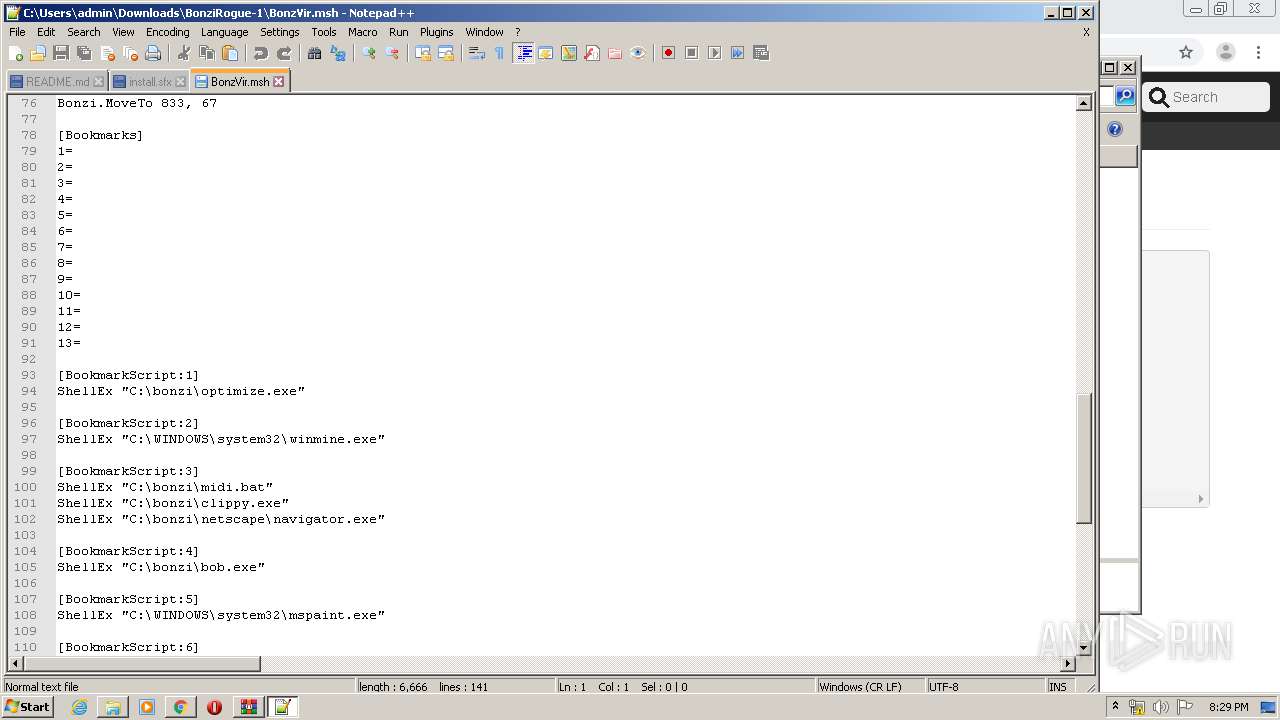Toggle the indent guide toolbar button
The height and width of the screenshot is (720, 1280).
point(523,53)
